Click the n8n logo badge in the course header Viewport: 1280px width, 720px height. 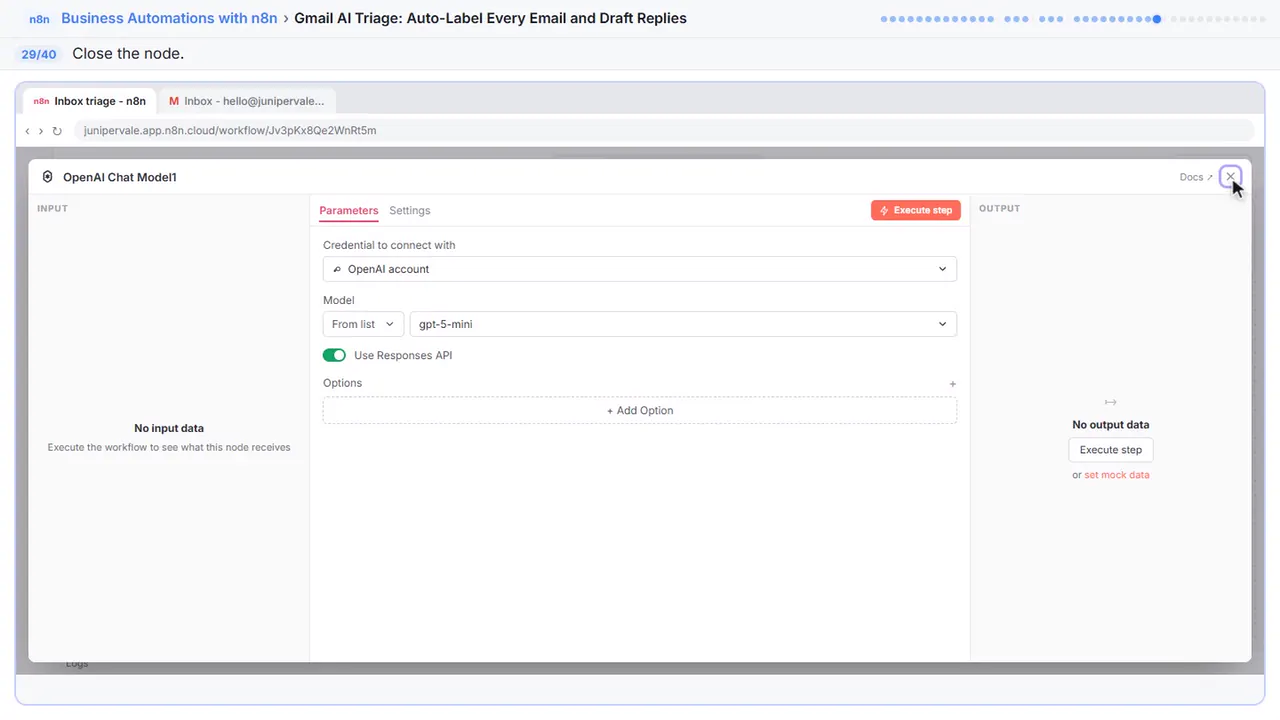point(40,18)
